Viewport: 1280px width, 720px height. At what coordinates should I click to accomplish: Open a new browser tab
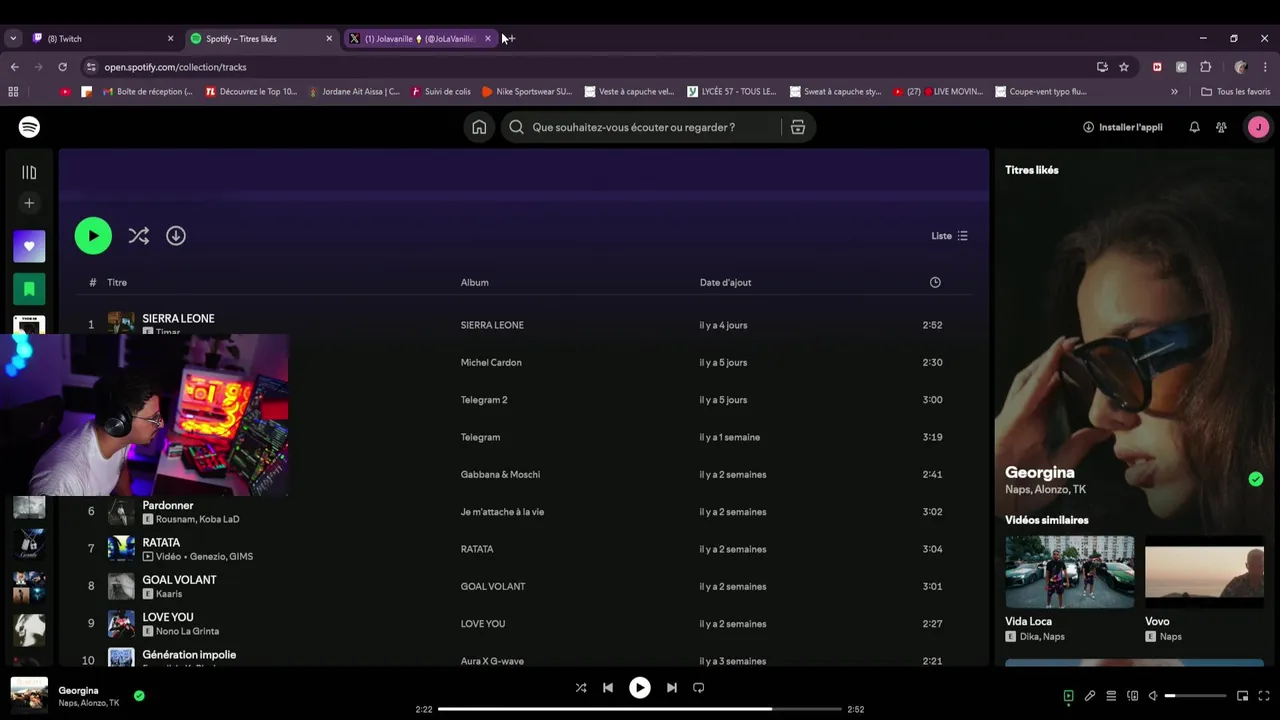509,38
